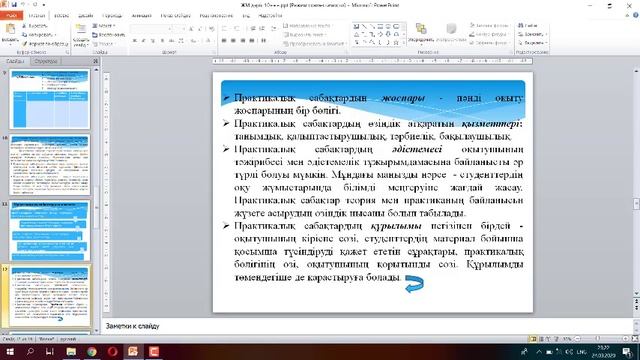Undo the last action in quick access toolbar

[x=24, y=4]
